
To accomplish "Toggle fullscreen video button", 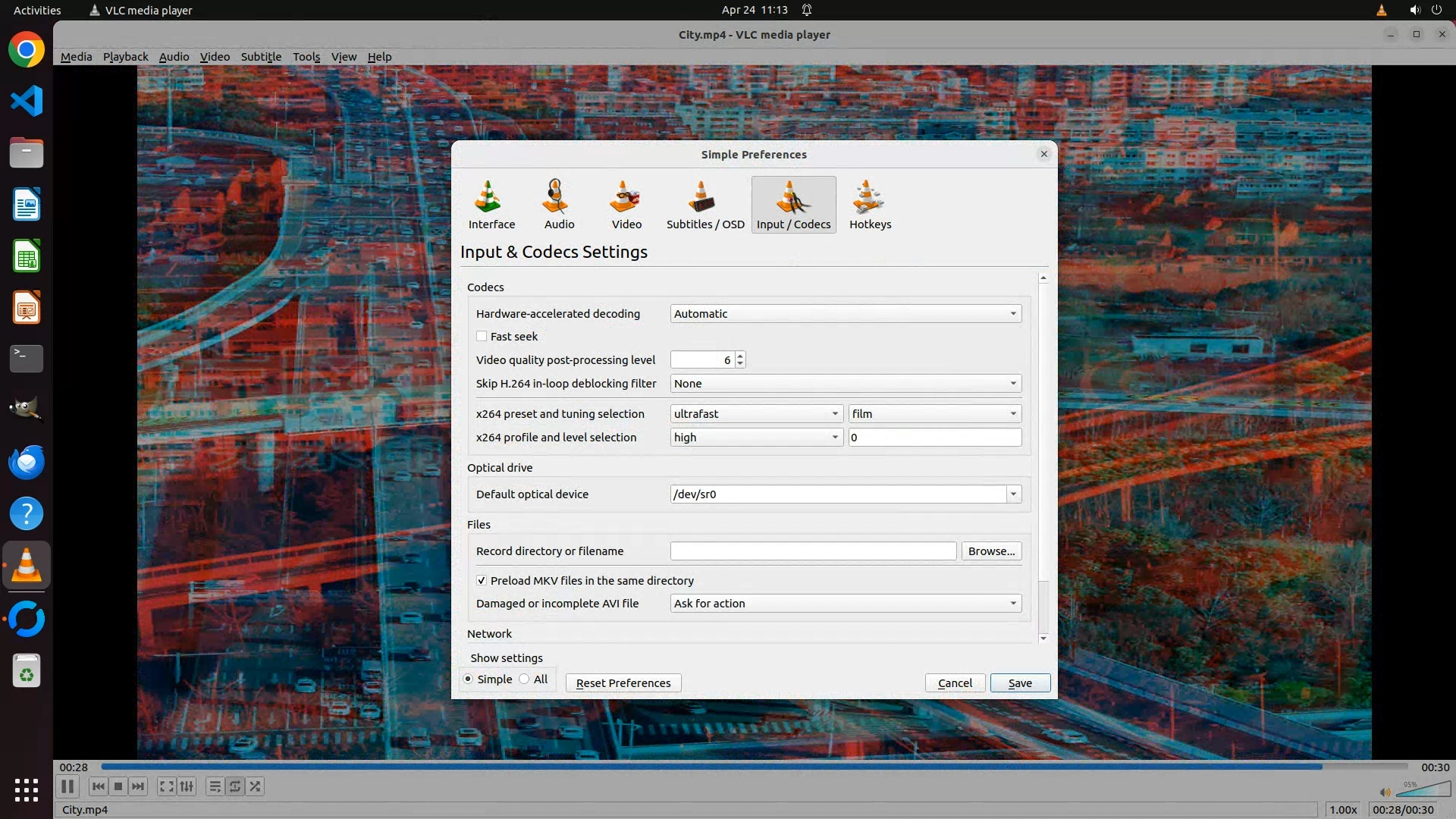I will click(x=167, y=786).
